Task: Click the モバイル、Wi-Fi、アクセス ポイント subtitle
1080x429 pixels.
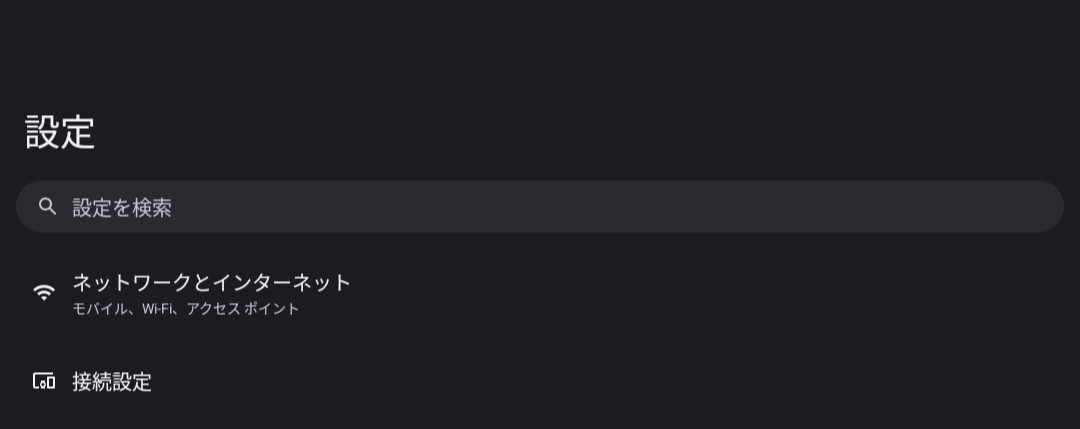Action: 186,309
